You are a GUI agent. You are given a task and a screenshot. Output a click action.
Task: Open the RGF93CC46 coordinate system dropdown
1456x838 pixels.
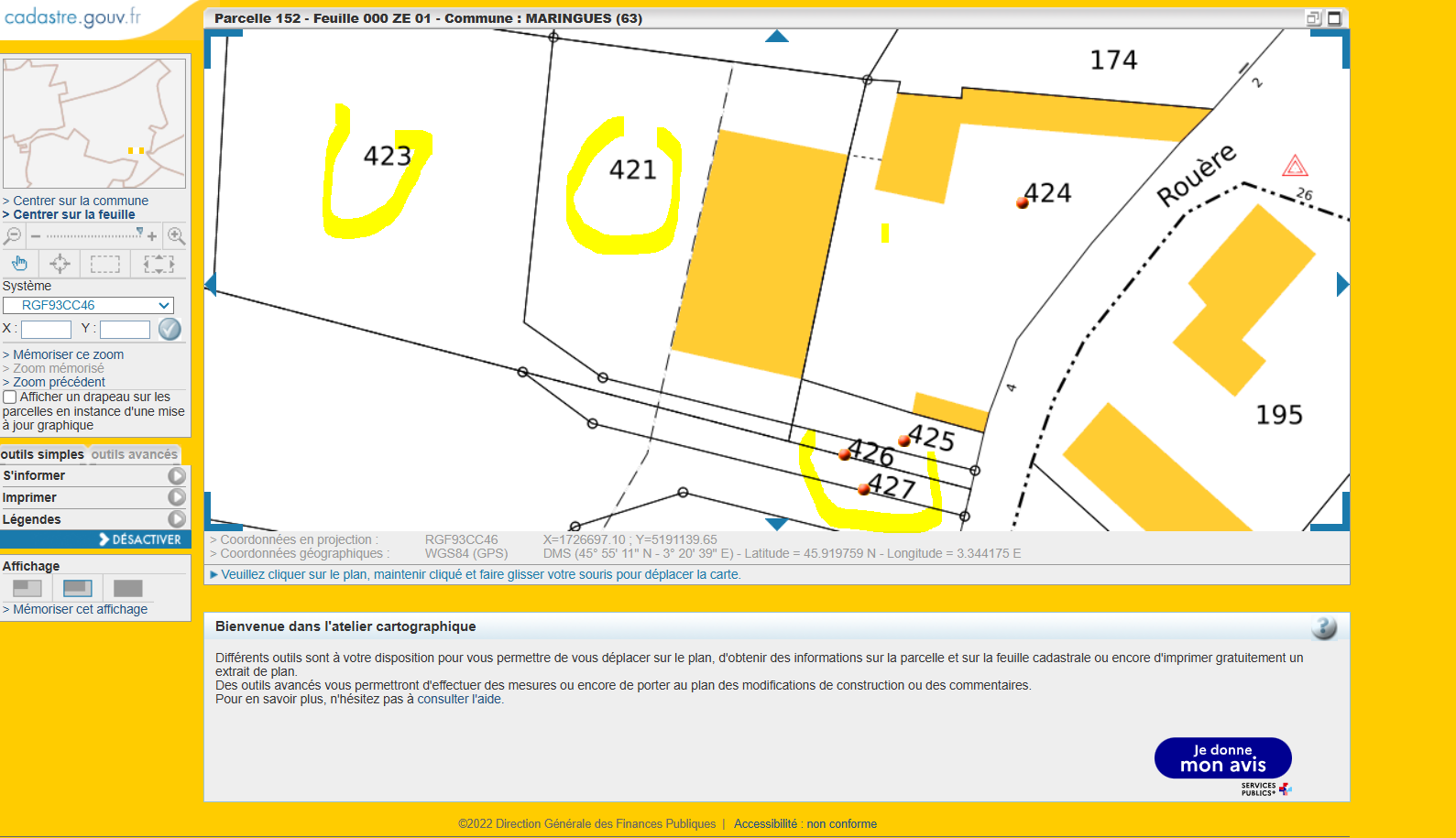point(88,305)
